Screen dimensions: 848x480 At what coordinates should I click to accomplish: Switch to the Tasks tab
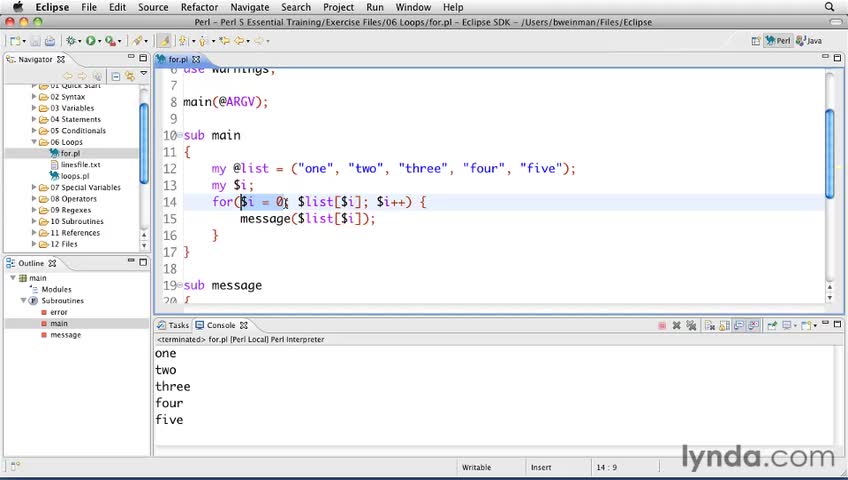tap(174, 325)
